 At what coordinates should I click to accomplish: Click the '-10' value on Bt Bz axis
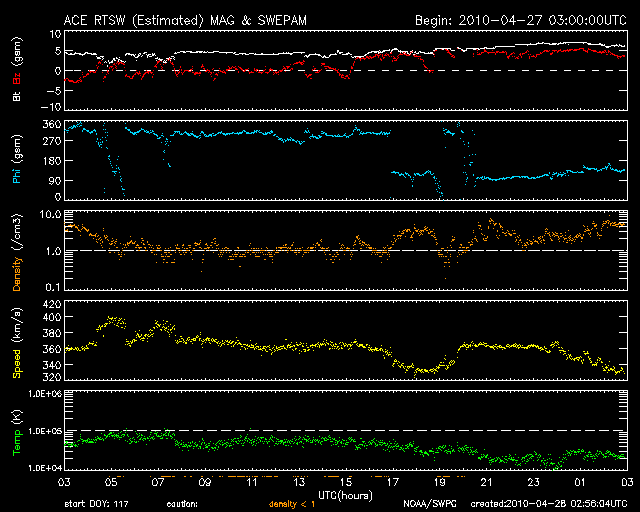[51, 107]
